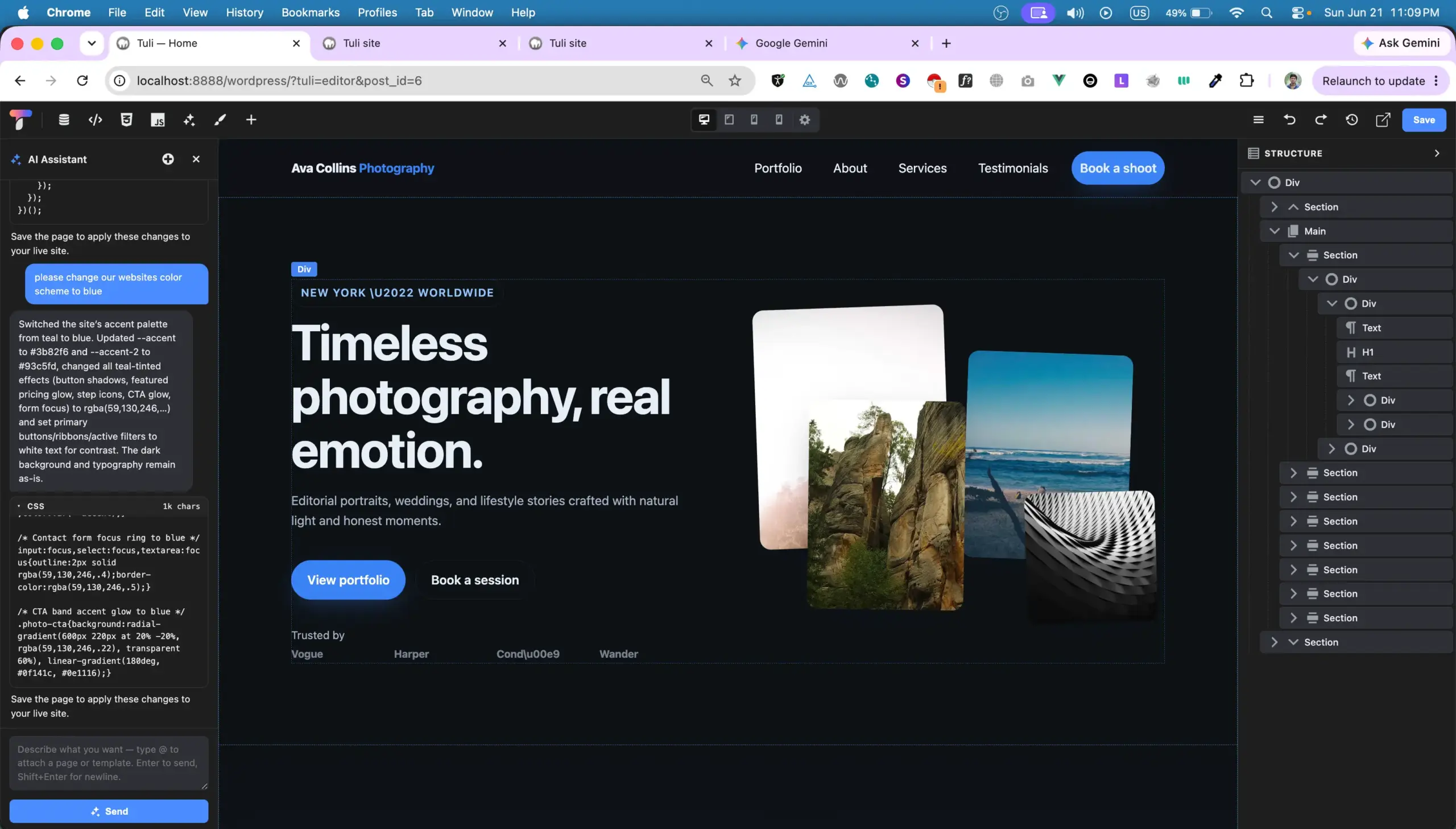The height and width of the screenshot is (829, 1456).
Task: Open viewport settings gear
Action: 804,119
